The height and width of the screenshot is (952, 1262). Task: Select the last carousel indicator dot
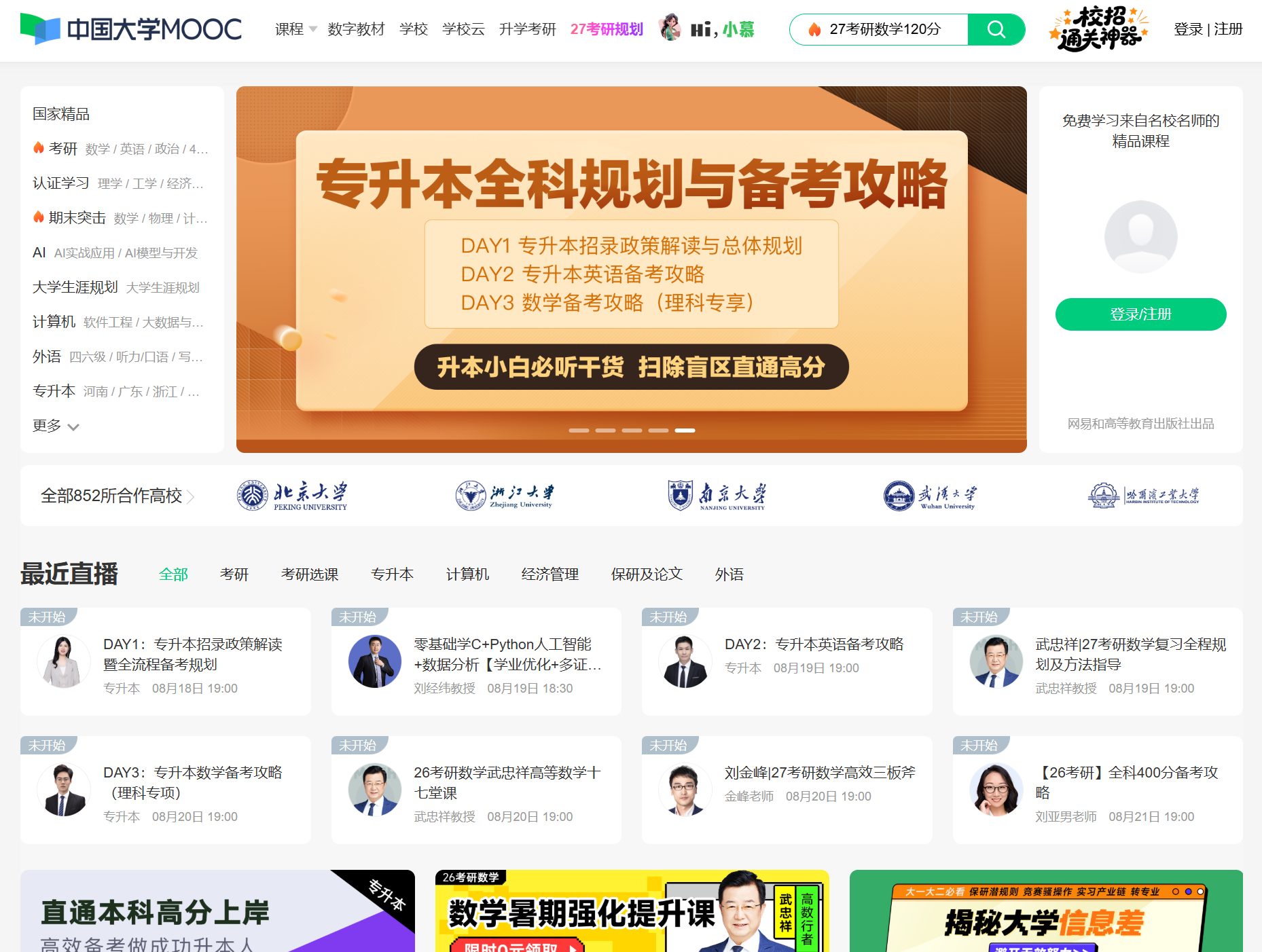tap(686, 430)
